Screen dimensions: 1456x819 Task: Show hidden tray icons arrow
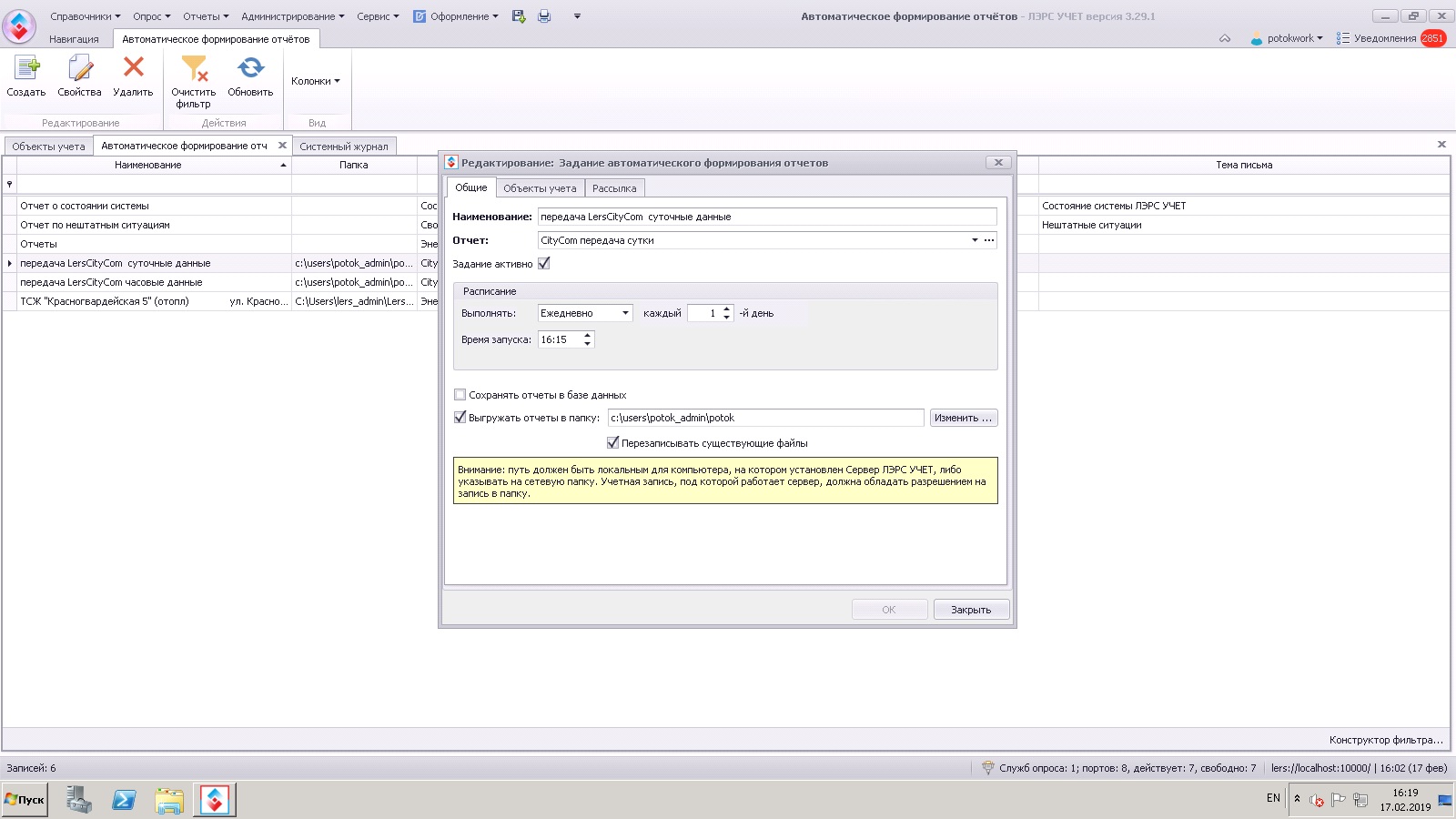1297,798
